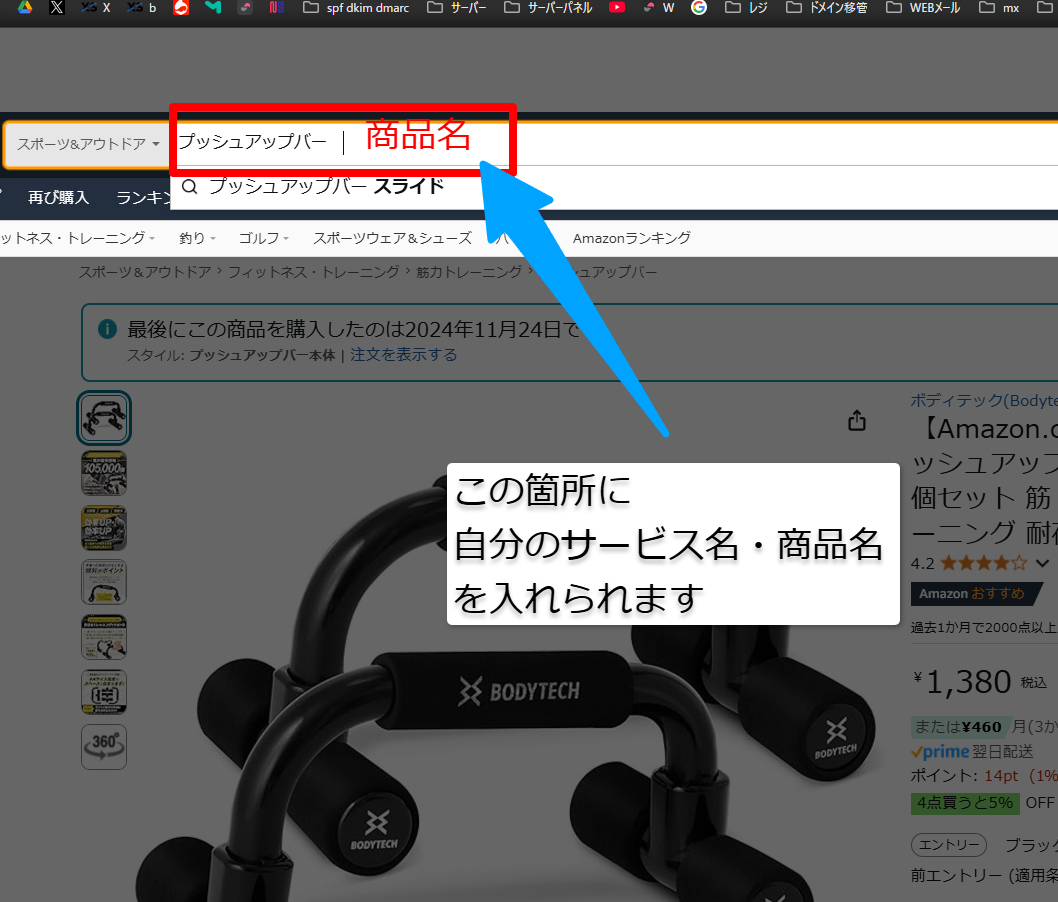
Task: Open 'スポーツウェア&シューズ' subnav item
Action: point(392,238)
